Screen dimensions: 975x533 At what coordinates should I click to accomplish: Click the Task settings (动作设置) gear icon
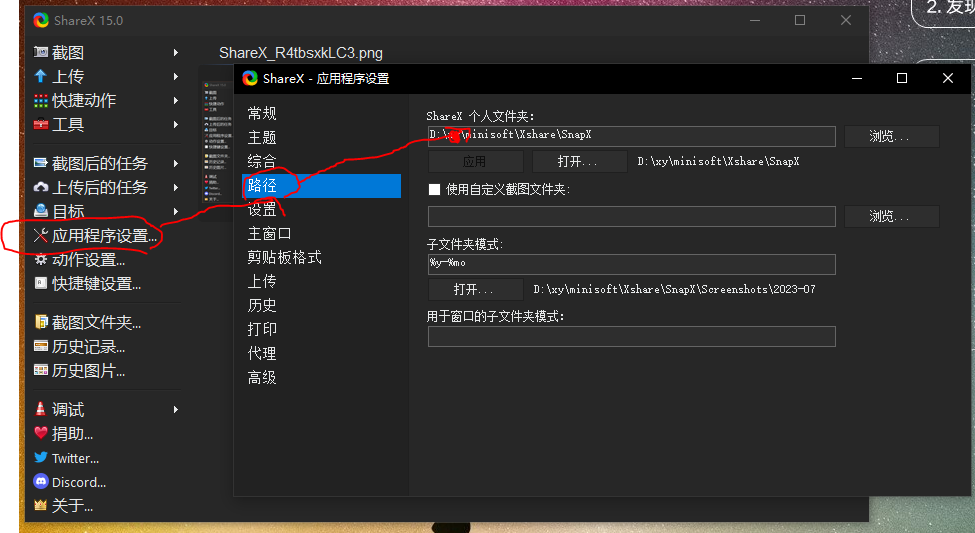[x=40, y=259]
